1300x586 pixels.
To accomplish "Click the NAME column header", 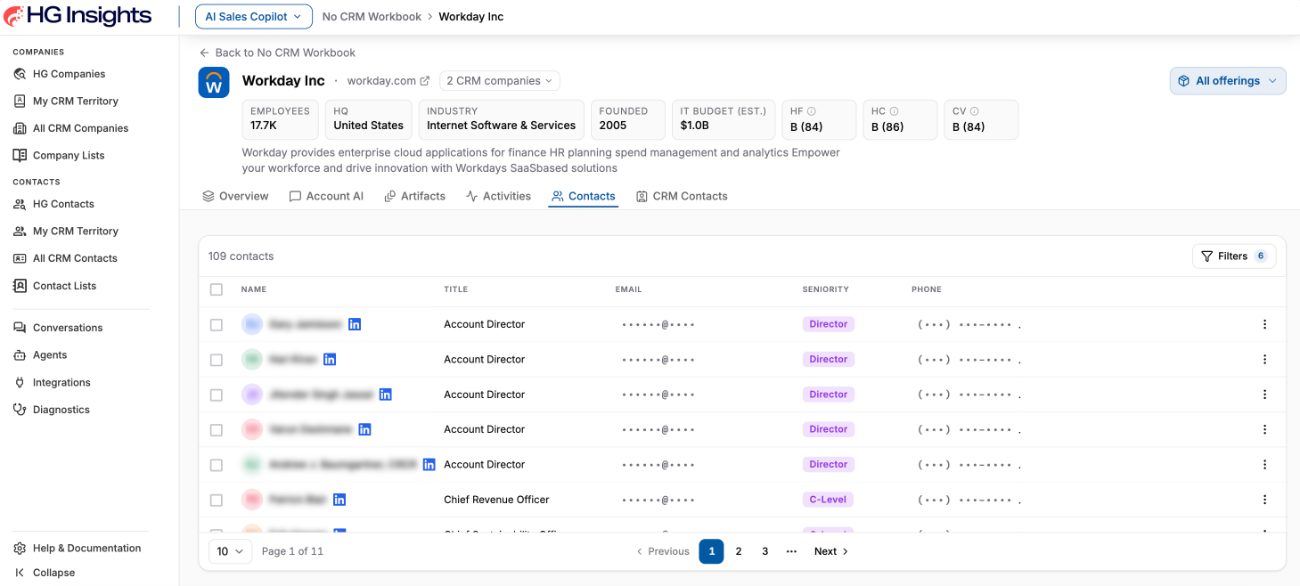I will 254,289.
